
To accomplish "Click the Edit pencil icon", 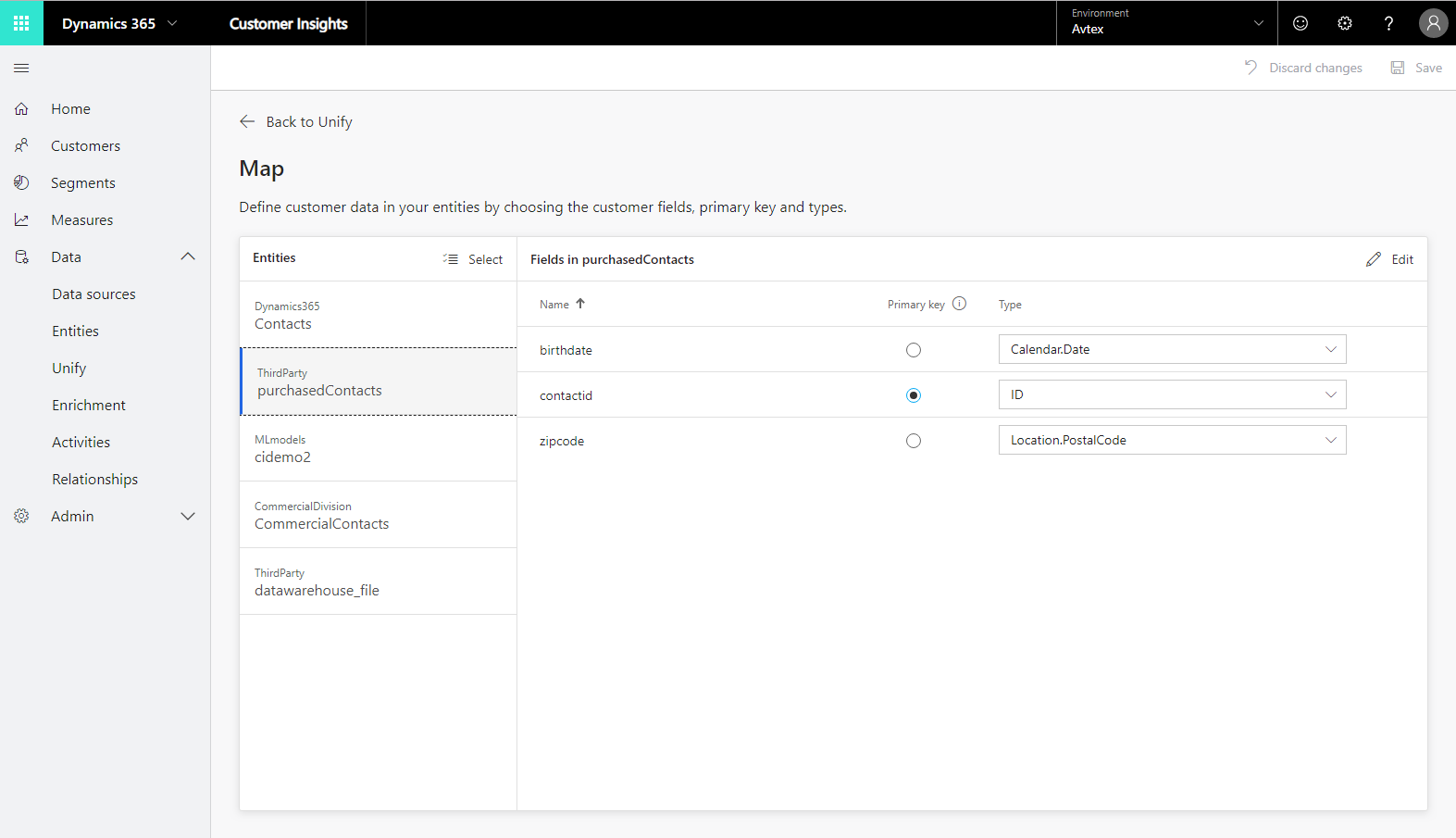I will (x=1374, y=259).
